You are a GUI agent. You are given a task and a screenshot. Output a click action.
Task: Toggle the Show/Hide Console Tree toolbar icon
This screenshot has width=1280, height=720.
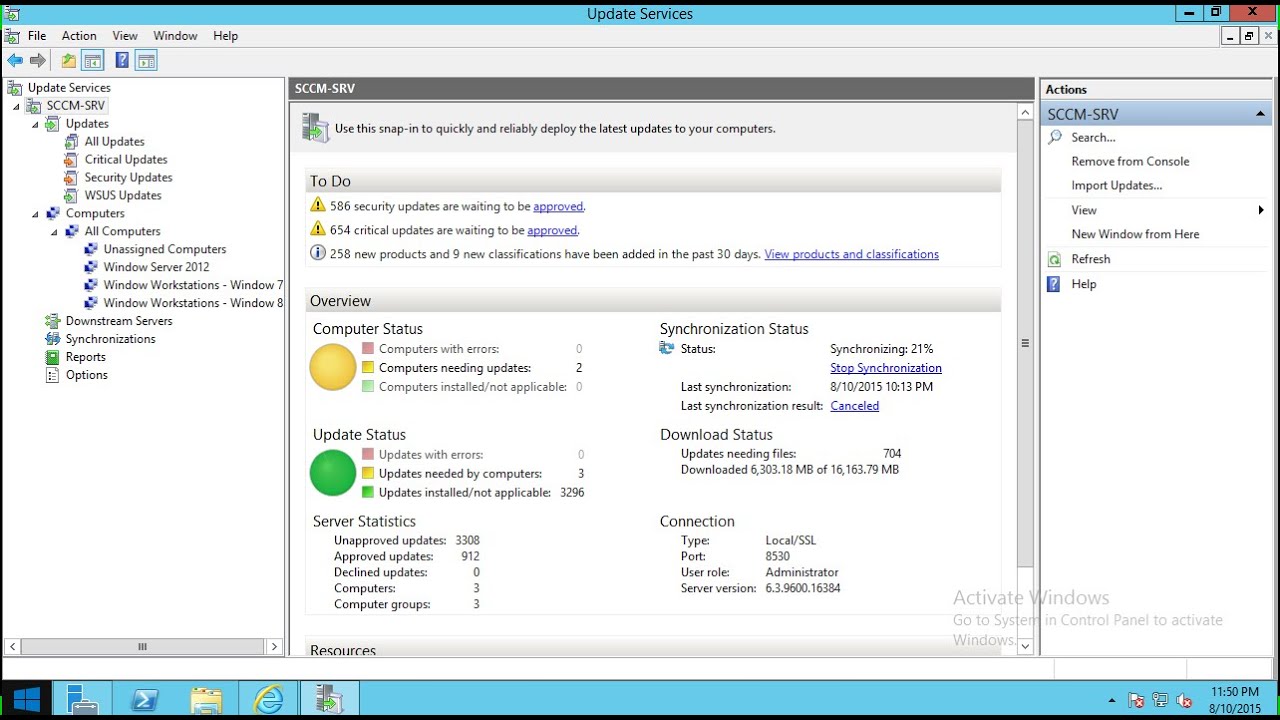point(92,61)
